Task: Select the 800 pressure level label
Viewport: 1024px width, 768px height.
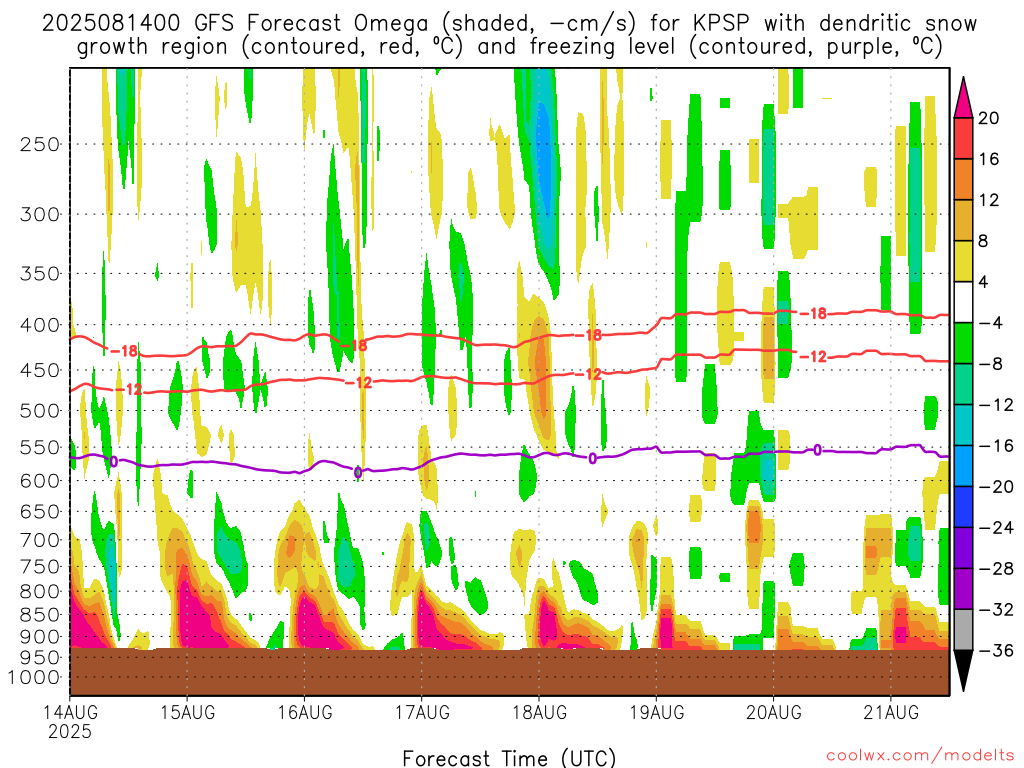Action: [40, 592]
